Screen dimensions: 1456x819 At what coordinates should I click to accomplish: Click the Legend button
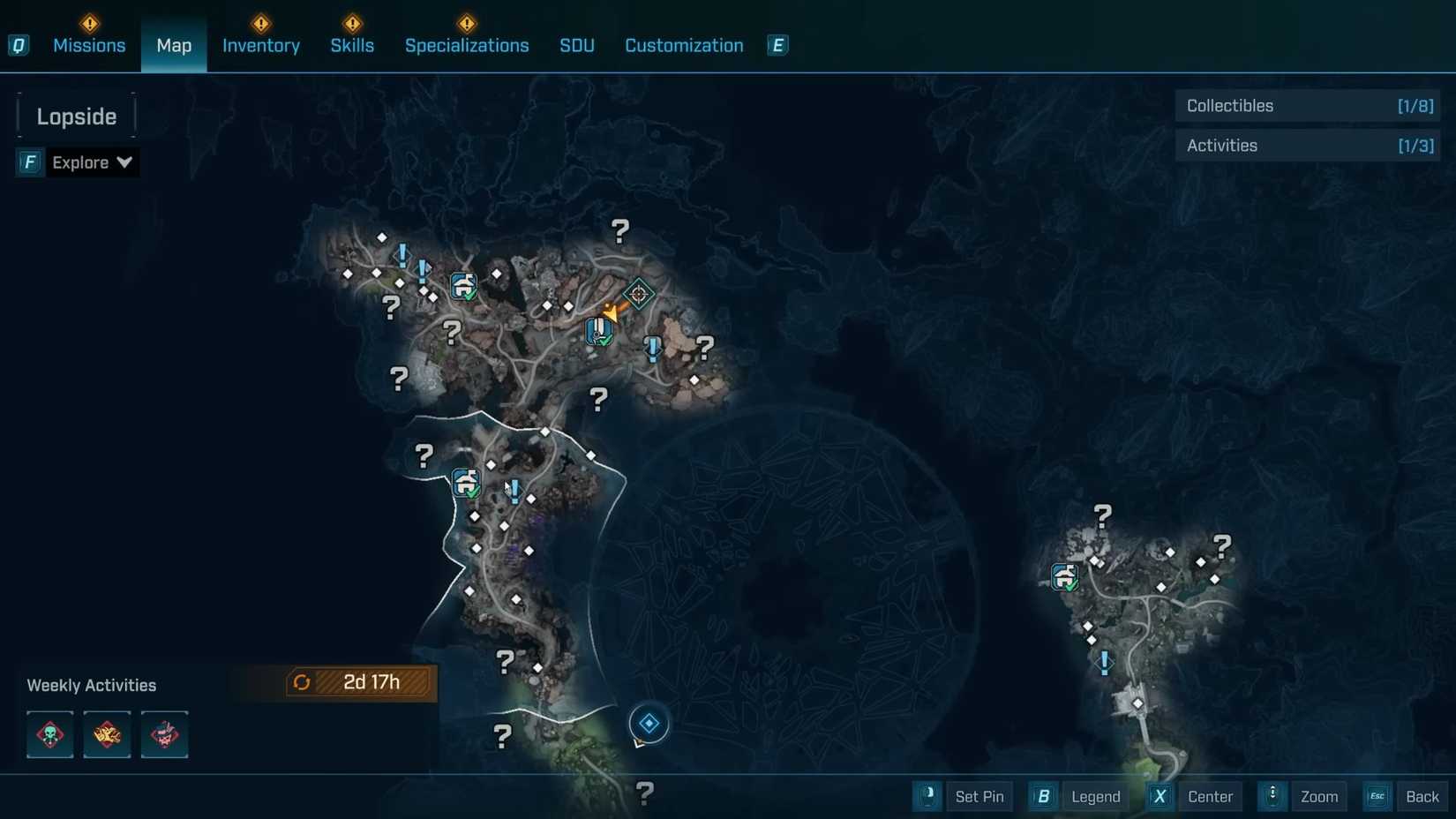pyautogui.click(x=1096, y=796)
